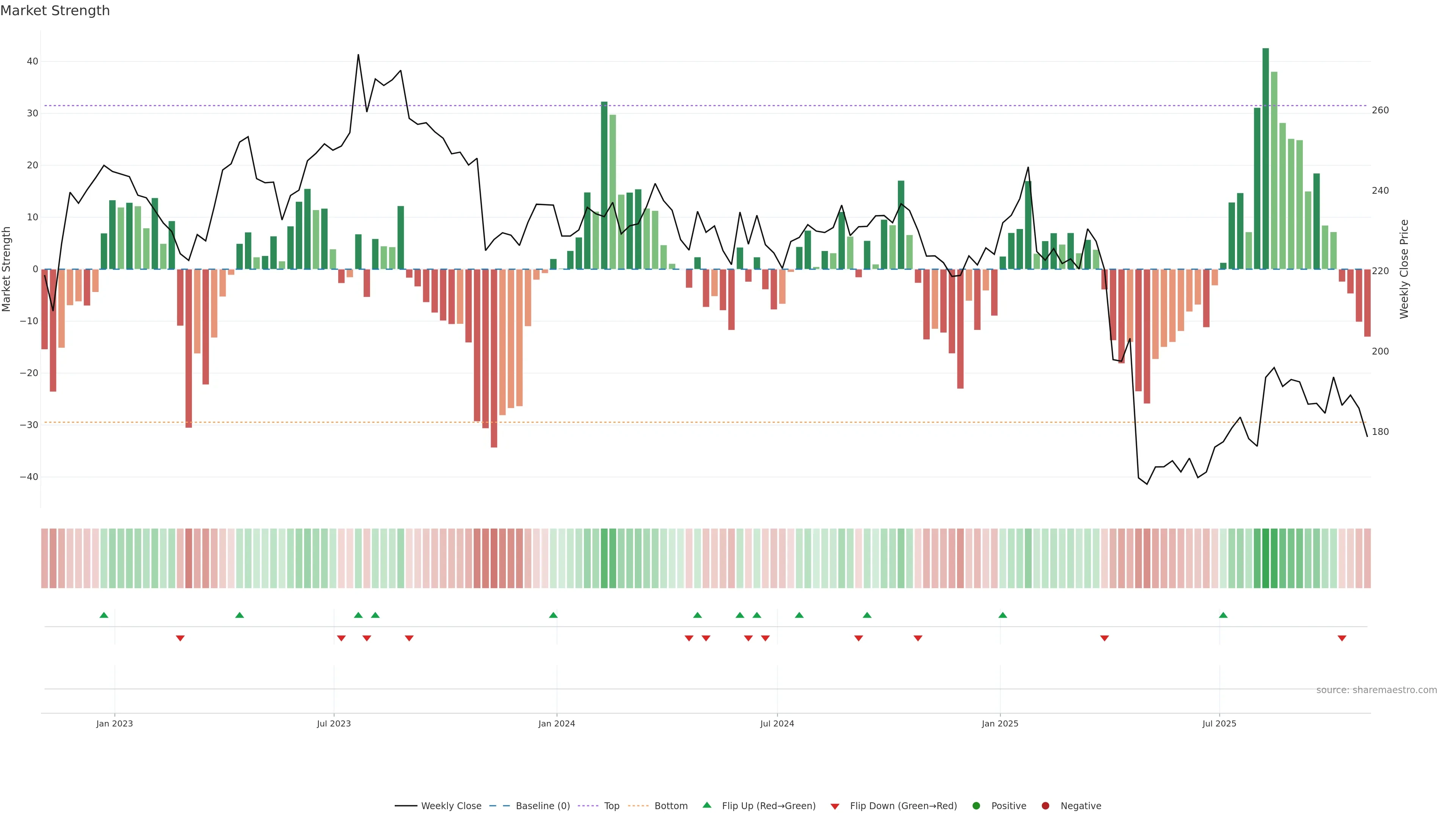This screenshot has width=1456, height=819.
Task: Click the last red flip-down marker at far right
Action: pos(1342,638)
